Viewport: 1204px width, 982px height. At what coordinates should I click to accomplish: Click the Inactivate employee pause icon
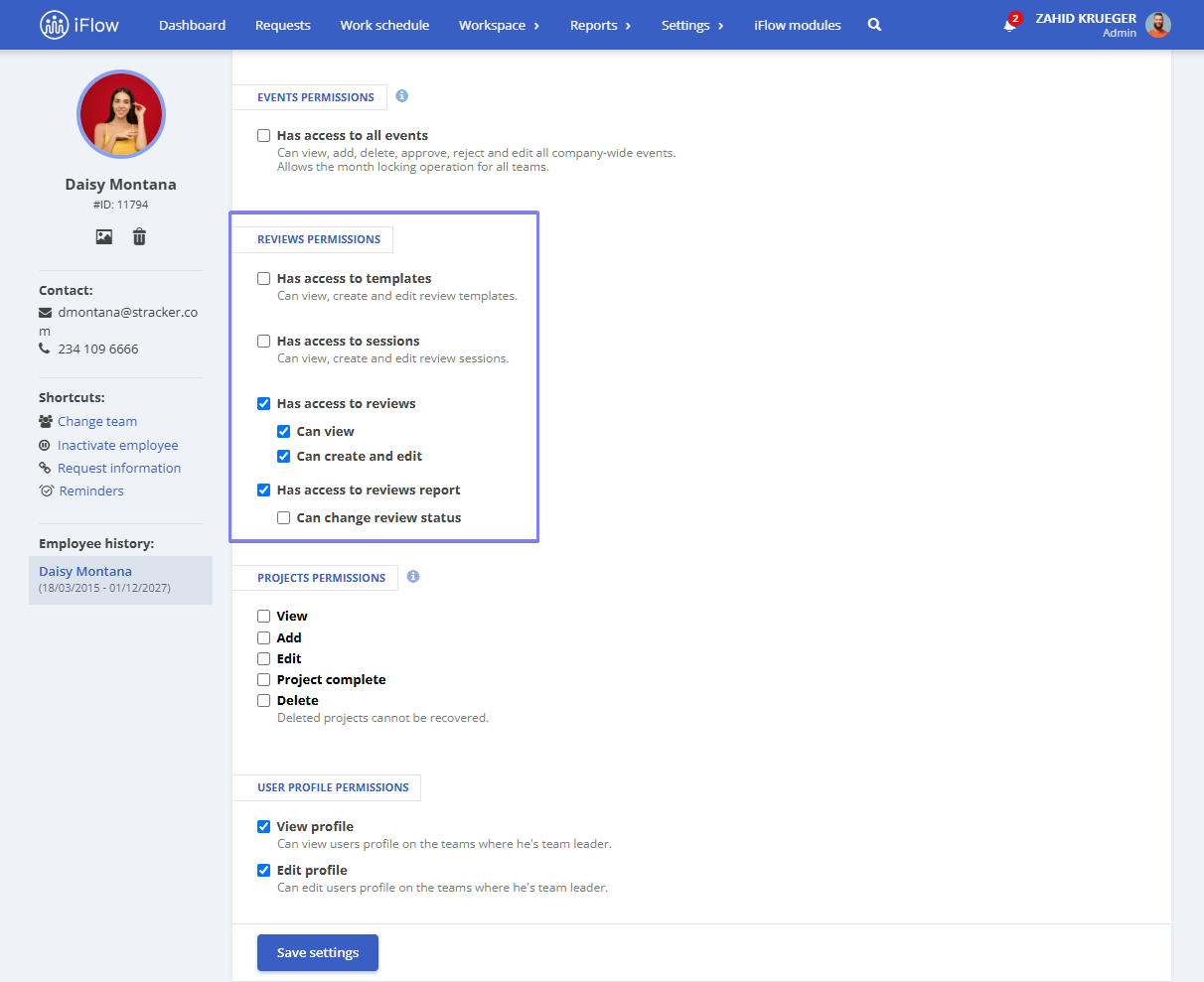click(x=45, y=445)
